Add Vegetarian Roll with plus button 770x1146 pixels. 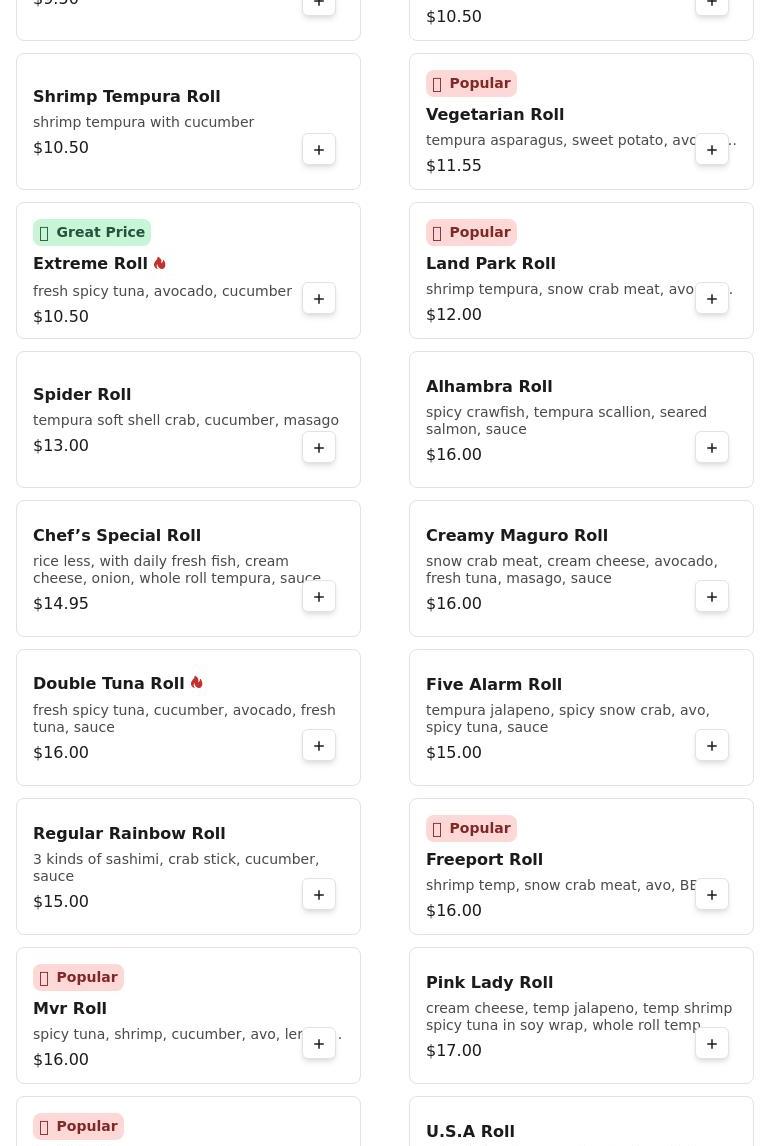click(x=712, y=150)
